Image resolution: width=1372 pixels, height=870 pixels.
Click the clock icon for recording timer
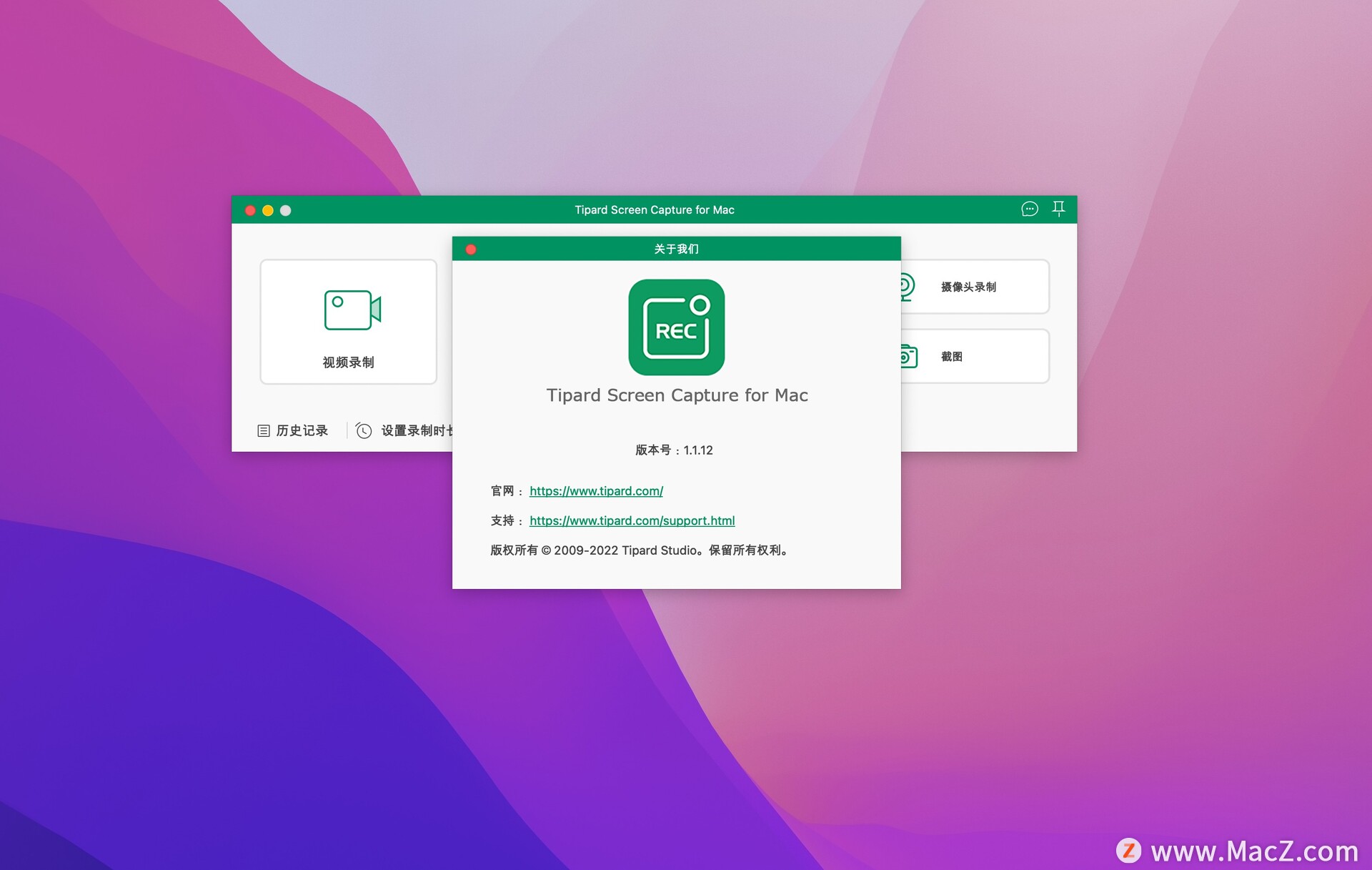click(364, 430)
